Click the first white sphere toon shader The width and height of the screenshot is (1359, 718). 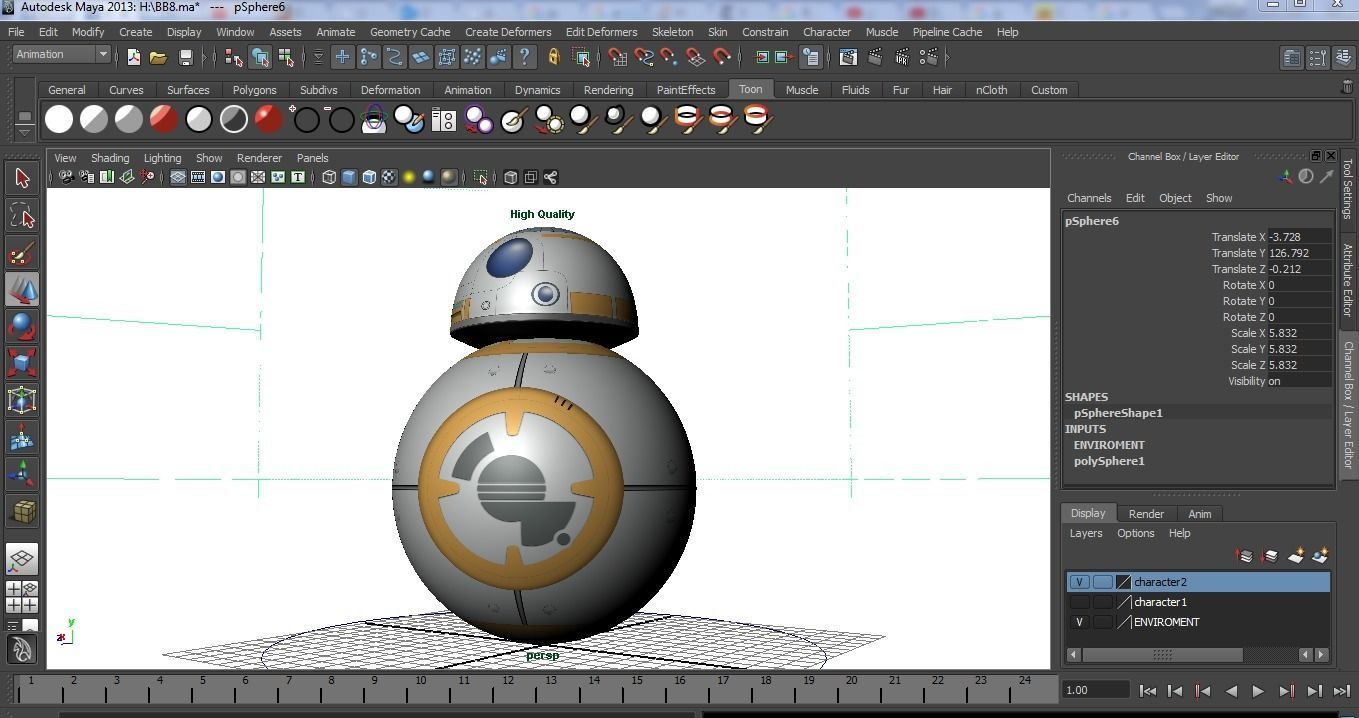coord(59,120)
